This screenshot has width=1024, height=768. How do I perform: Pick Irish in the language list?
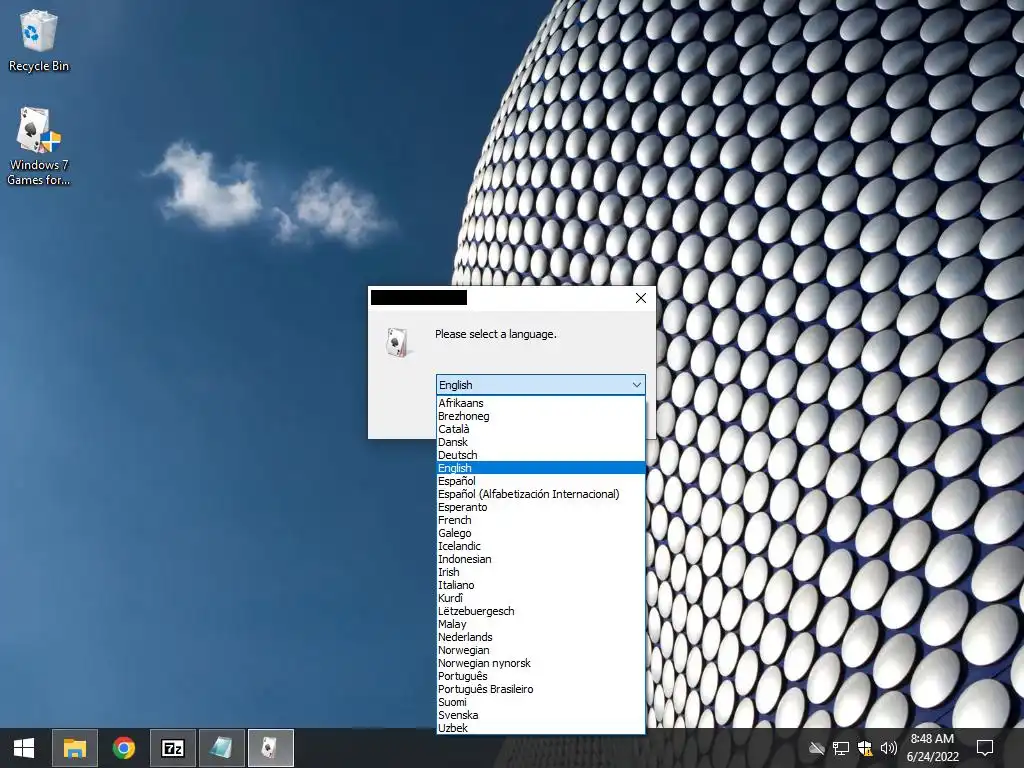pos(541,572)
